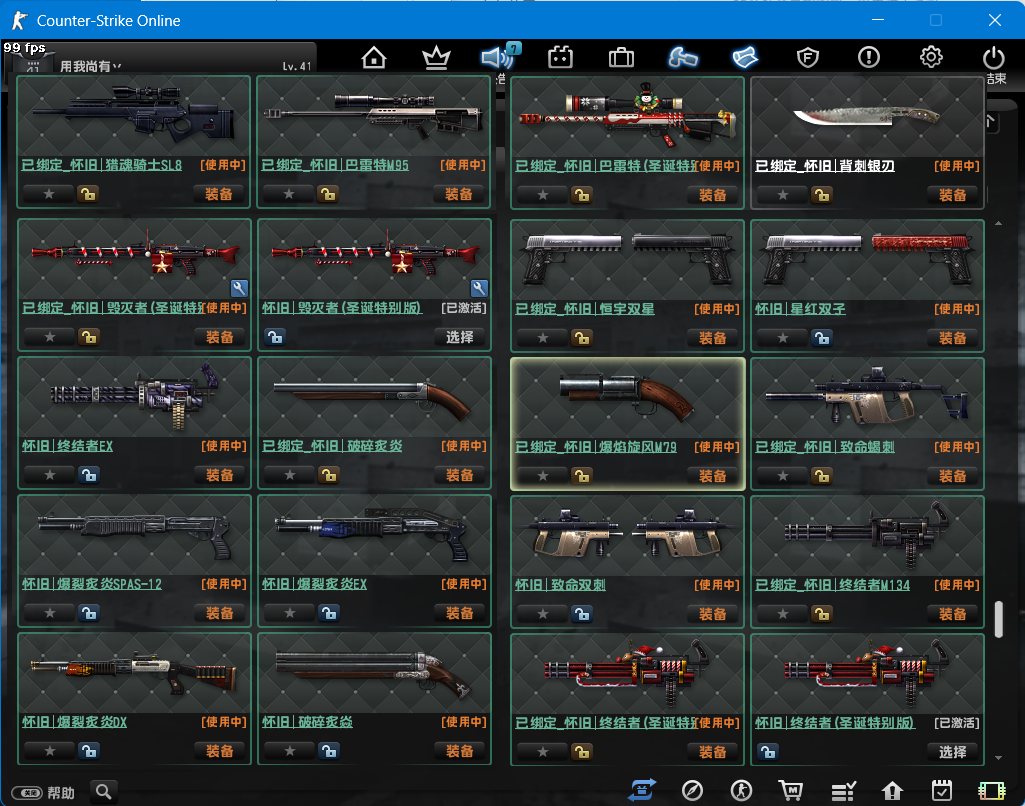Click the scrollbar down arrow
Viewport: 1025px width, 806px height.
coord(999,758)
